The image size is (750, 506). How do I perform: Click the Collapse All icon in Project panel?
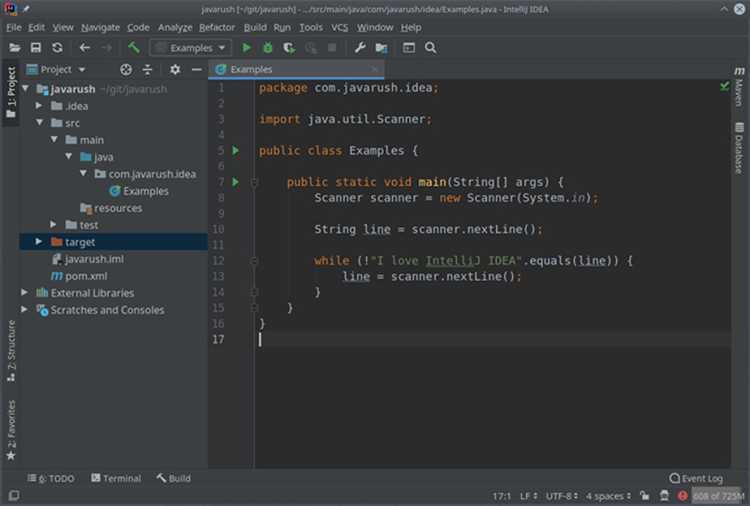[x=147, y=70]
